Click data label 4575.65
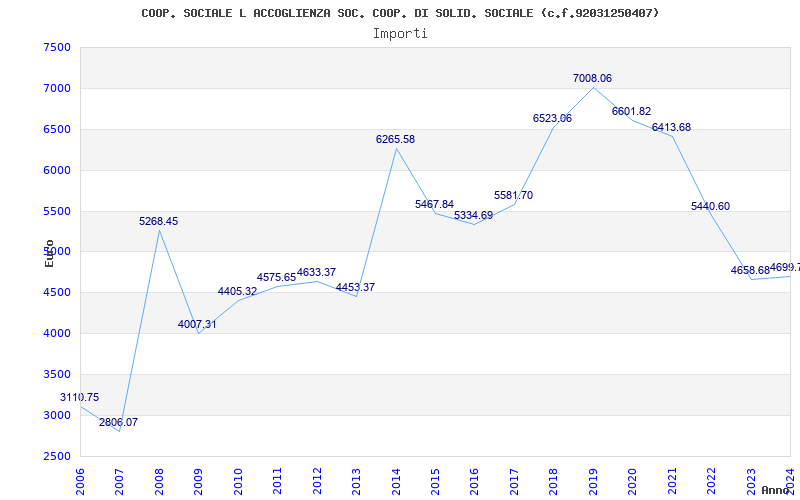The height and width of the screenshot is (500, 800). [x=277, y=278]
